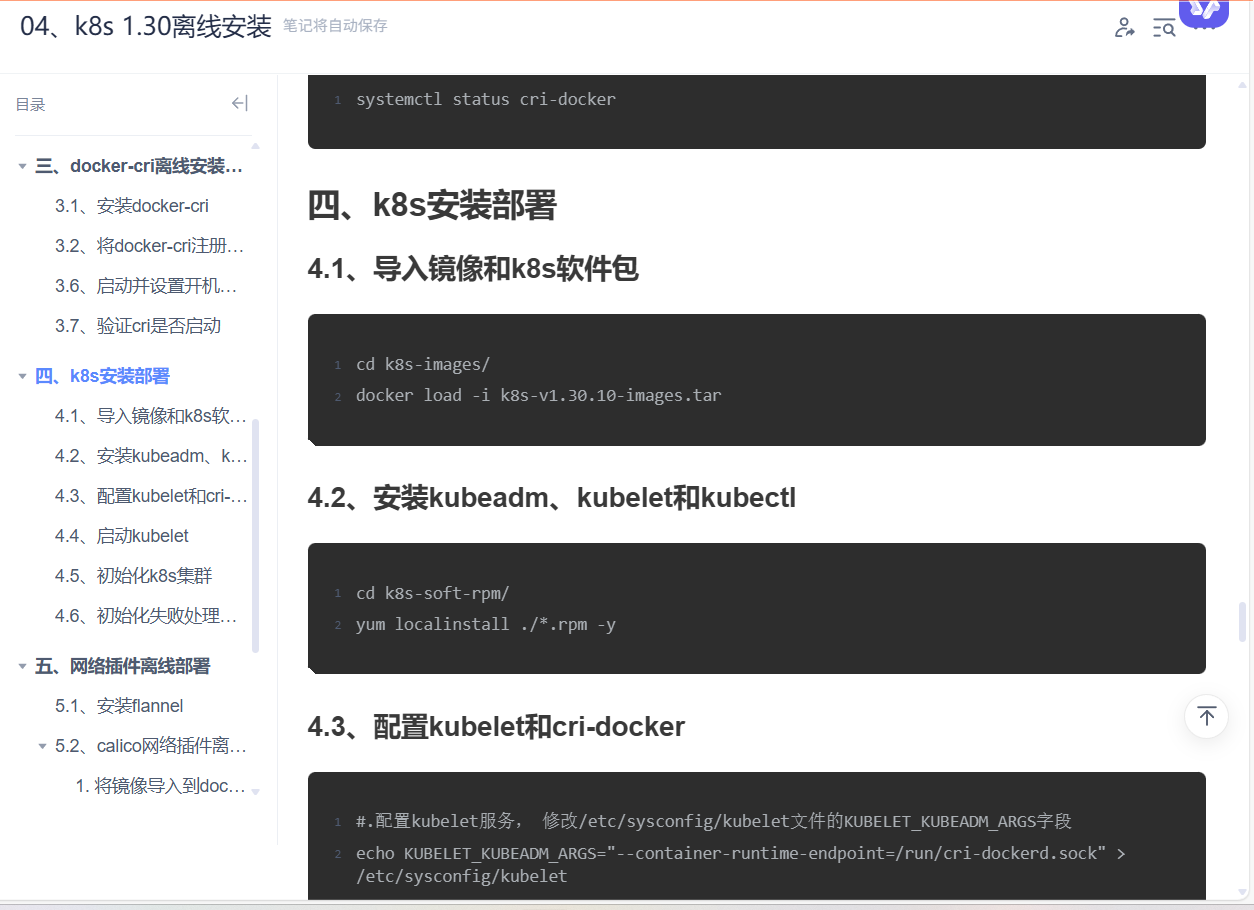1254x910 pixels.
Task: Jump to 3.2、将docker-cri注册 outline entry
Action: 150,246
